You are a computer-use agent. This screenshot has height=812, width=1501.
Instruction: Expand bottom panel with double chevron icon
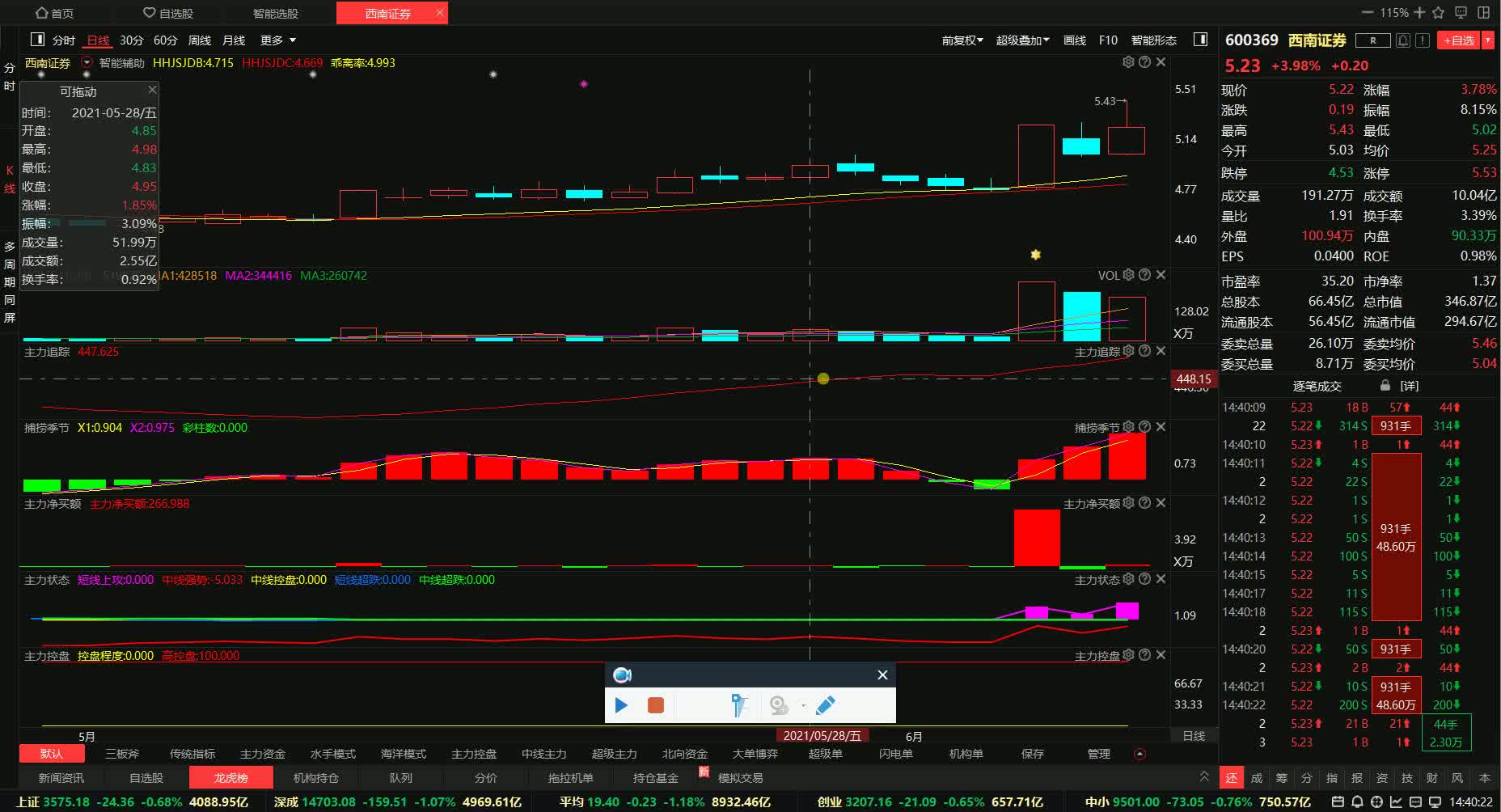tap(1204, 776)
